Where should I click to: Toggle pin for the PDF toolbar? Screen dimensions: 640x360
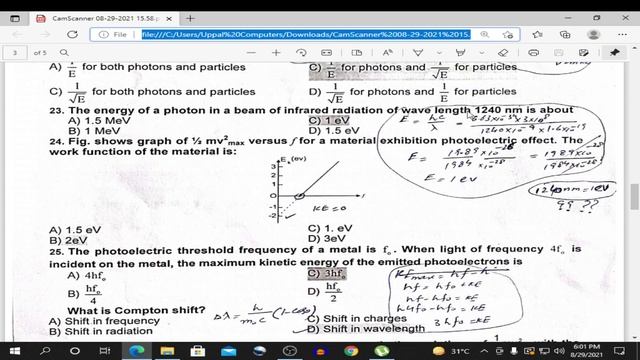[x=615, y=52]
